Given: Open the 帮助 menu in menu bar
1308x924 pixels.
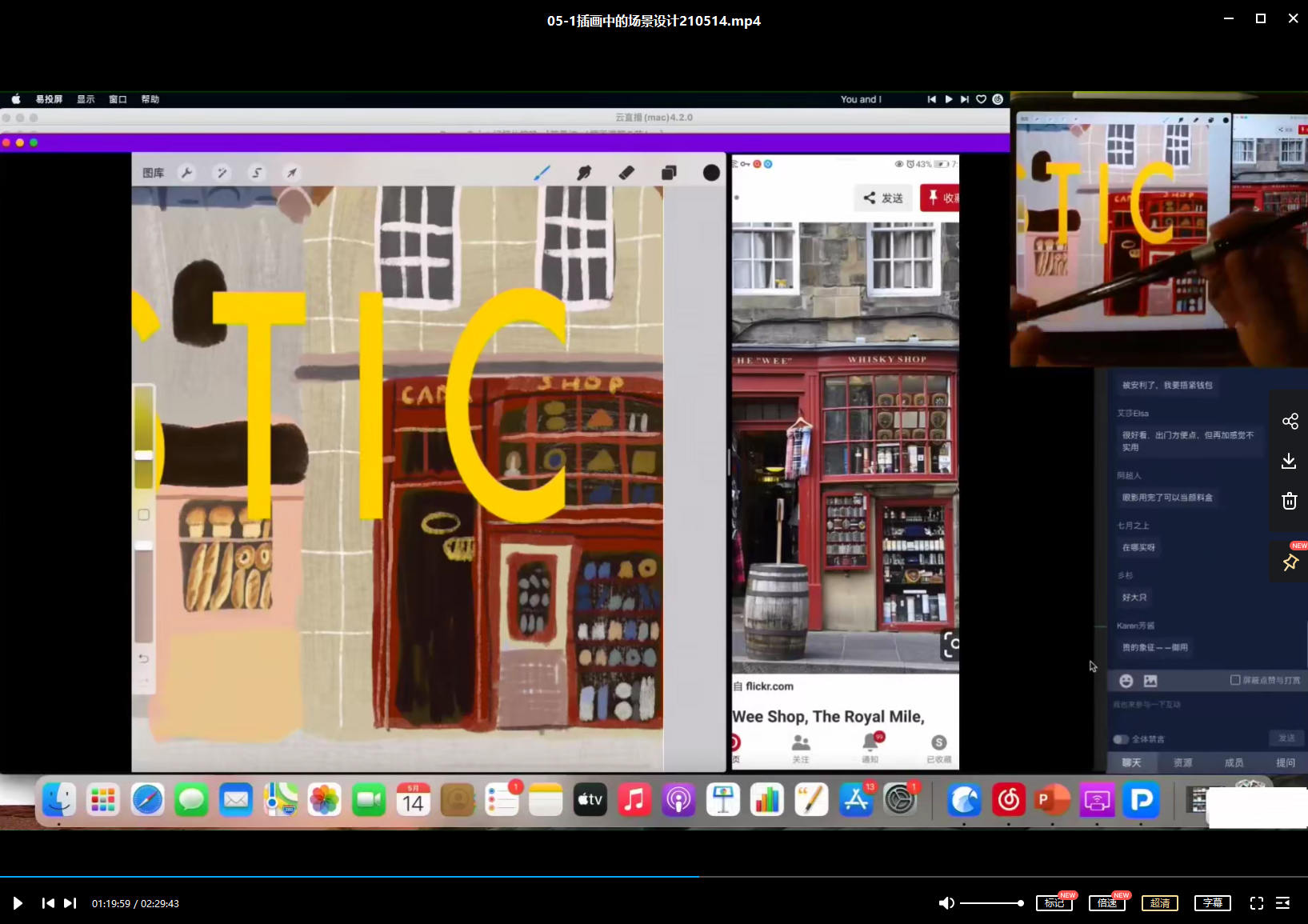Looking at the screenshot, I should 150,99.
